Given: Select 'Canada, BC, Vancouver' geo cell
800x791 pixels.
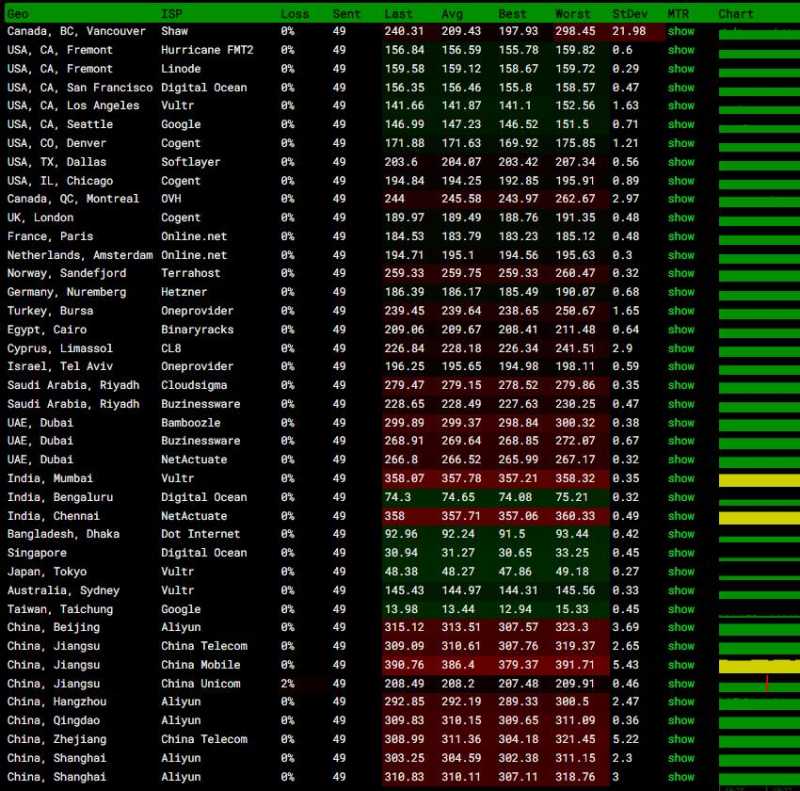Looking at the screenshot, I should 76,31.
